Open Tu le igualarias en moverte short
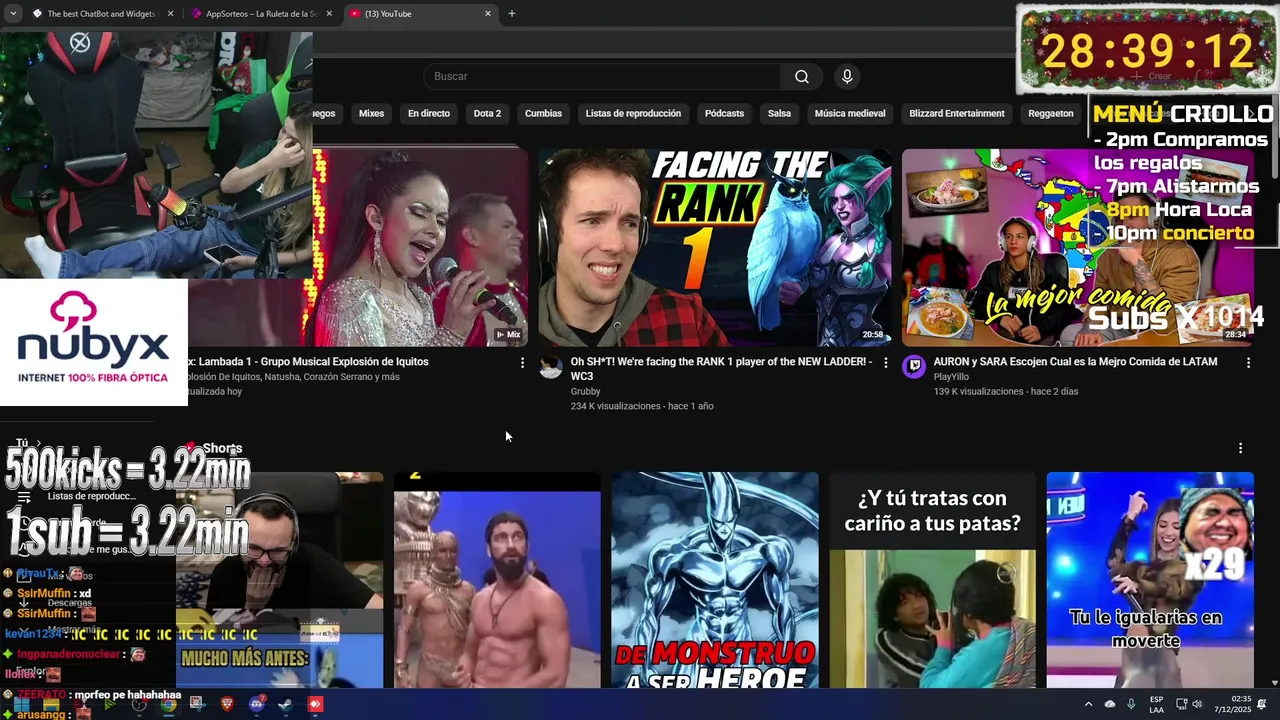1280x720 pixels. 1150,580
